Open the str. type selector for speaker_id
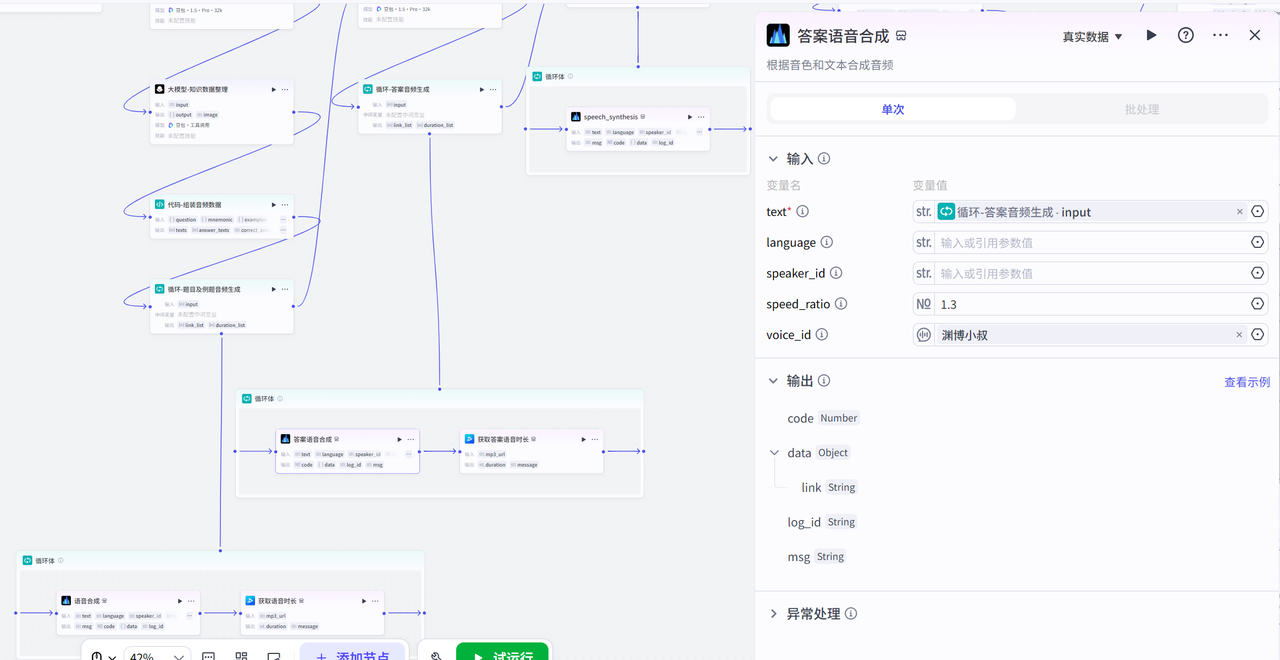The width and height of the screenshot is (1280, 660). (924, 273)
